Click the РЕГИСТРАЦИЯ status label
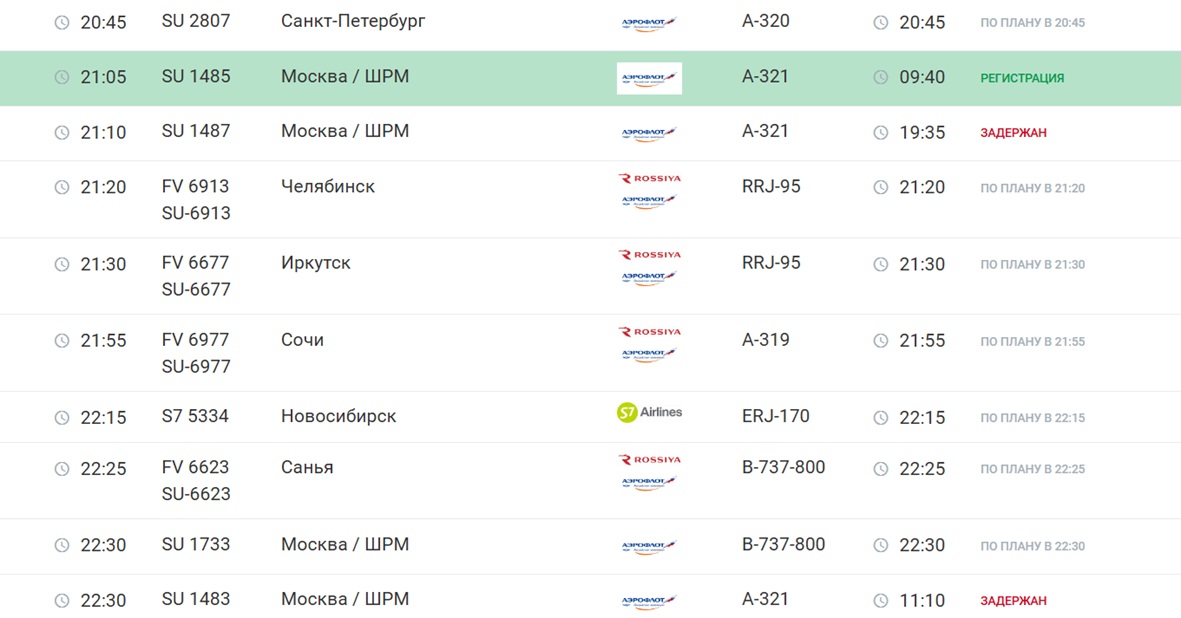This screenshot has width=1181, height=618. click(x=1022, y=78)
